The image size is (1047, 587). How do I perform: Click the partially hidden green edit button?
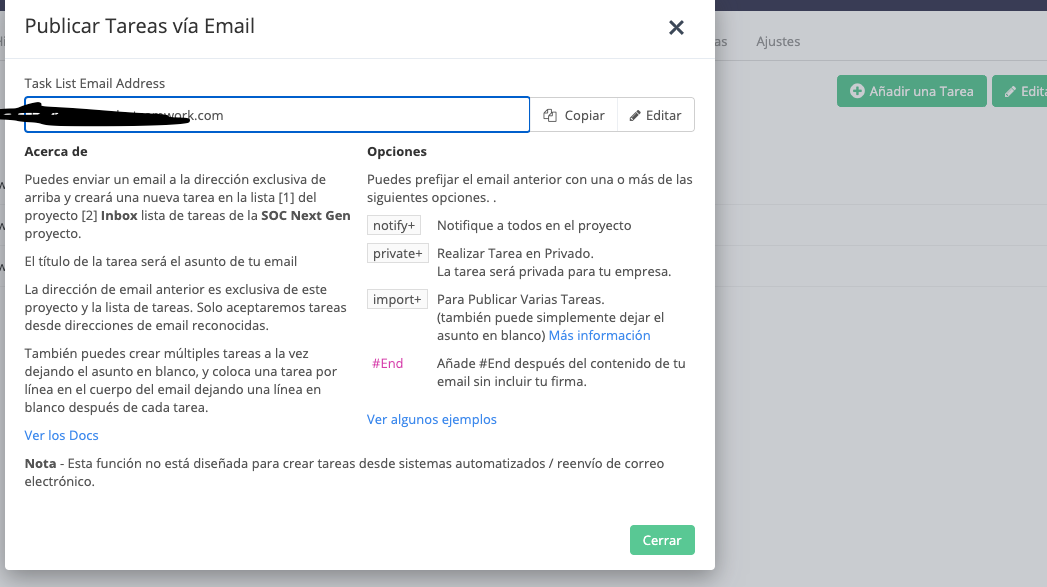pos(1022,91)
